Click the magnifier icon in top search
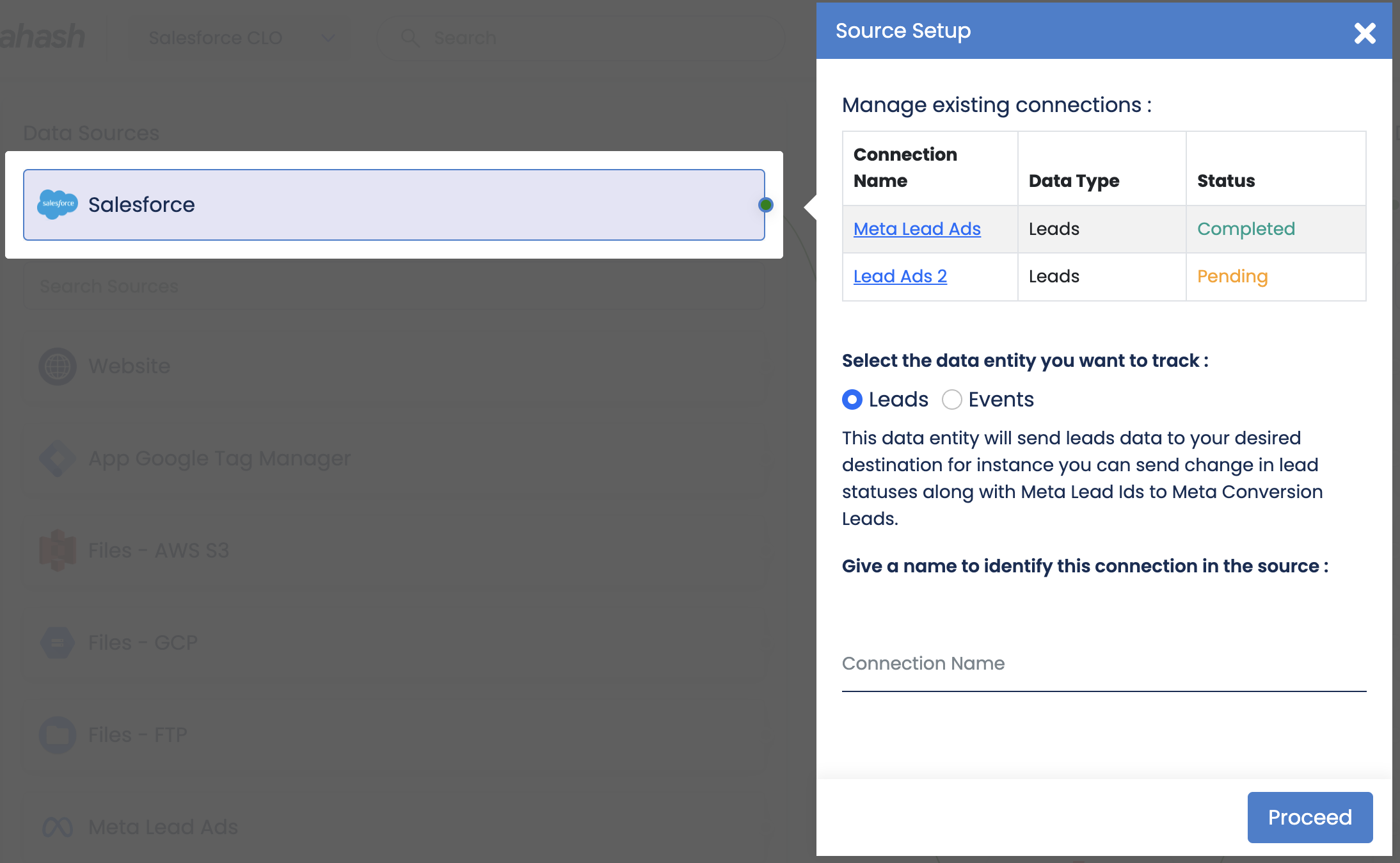 [x=410, y=38]
